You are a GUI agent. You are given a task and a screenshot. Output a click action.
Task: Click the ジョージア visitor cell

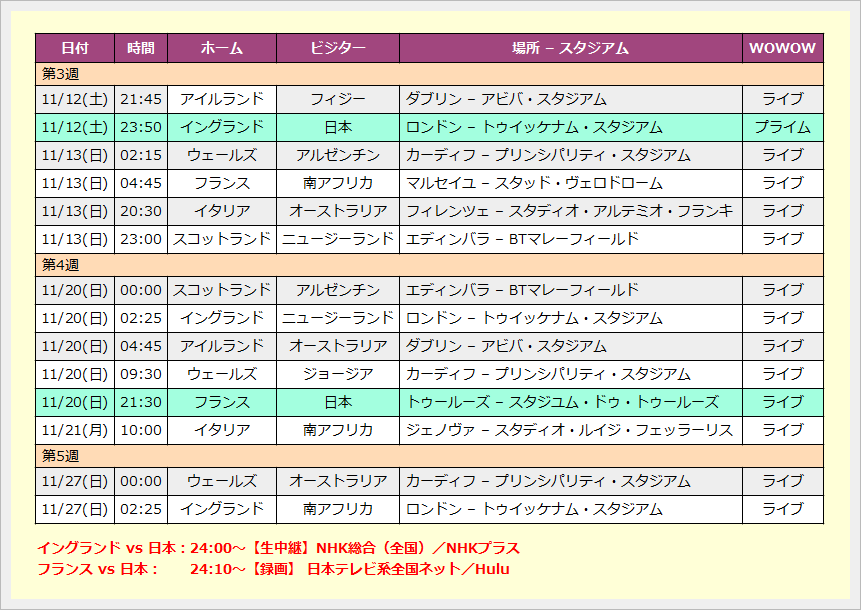338,374
